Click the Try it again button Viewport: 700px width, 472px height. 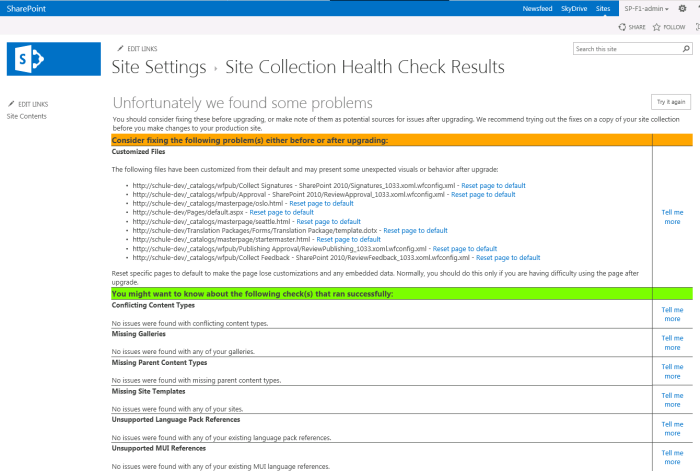(x=671, y=102)
